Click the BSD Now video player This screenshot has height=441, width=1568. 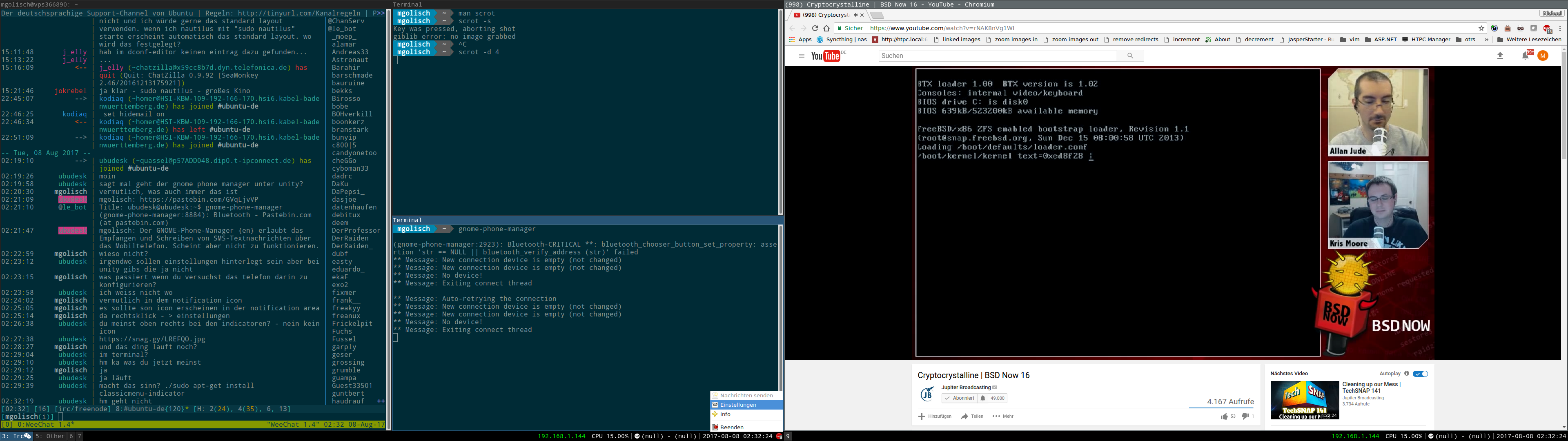point(1173,213)
